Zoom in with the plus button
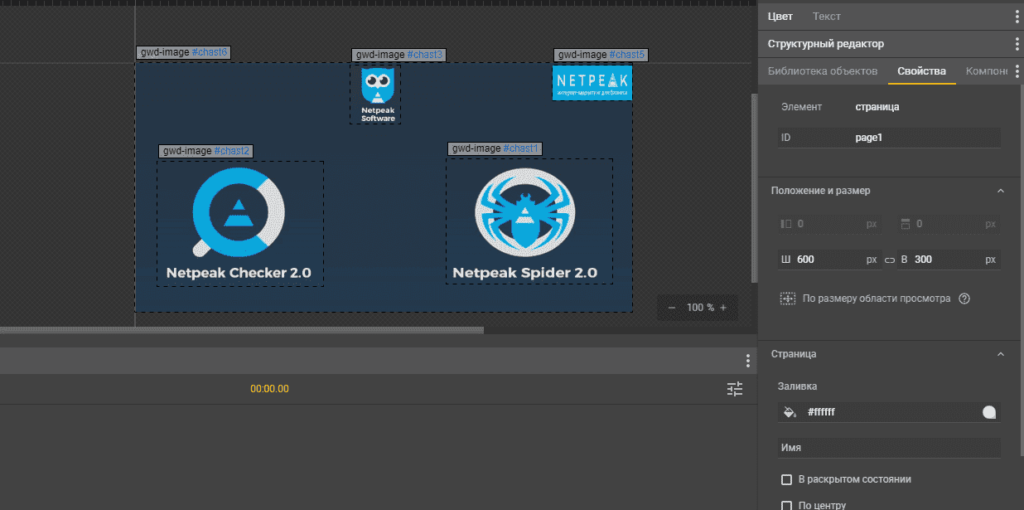Image resolution: width=1024 pixels, height=510 pixels. [x=723, y=308]
